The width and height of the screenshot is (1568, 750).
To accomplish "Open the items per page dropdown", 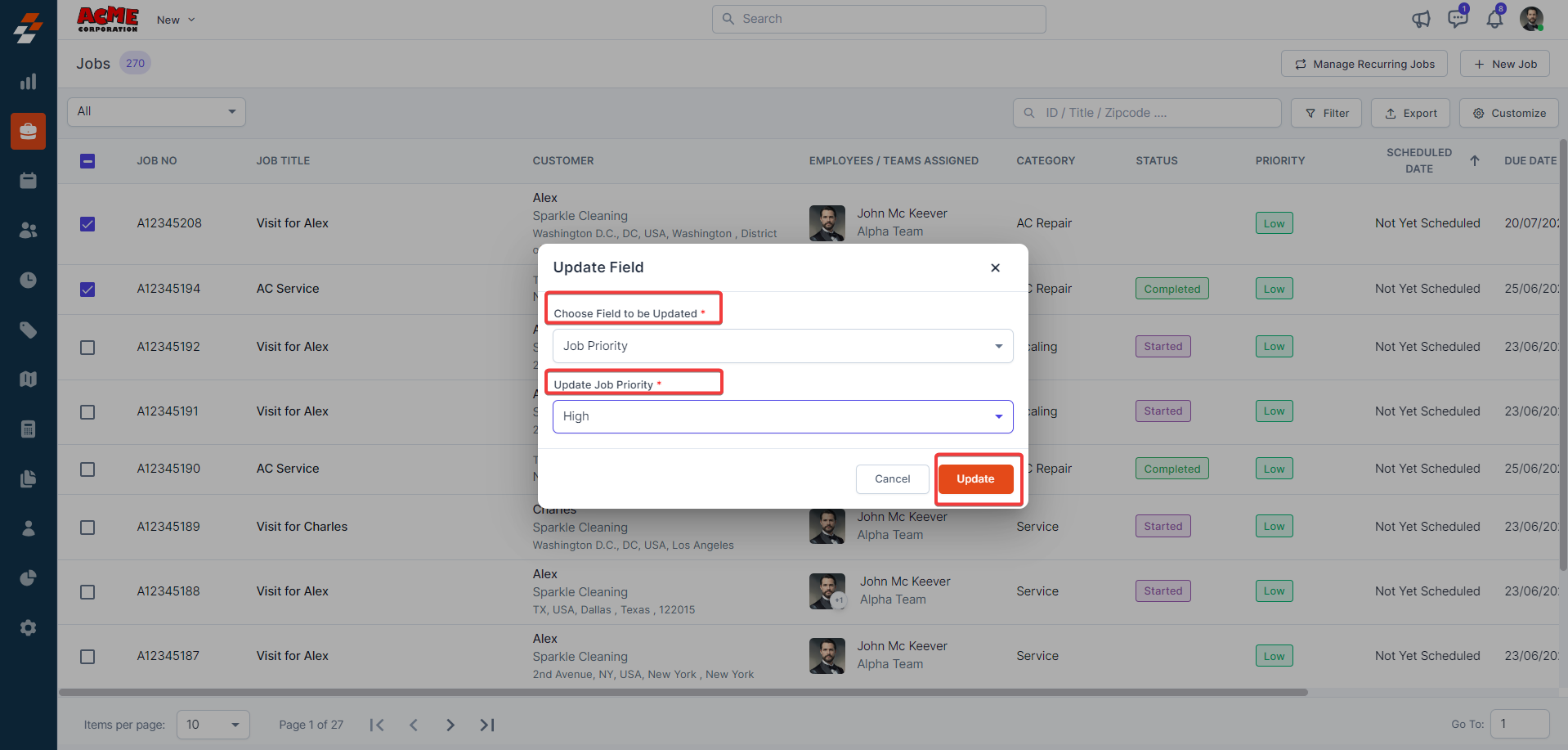I will (x=213, y=725).
